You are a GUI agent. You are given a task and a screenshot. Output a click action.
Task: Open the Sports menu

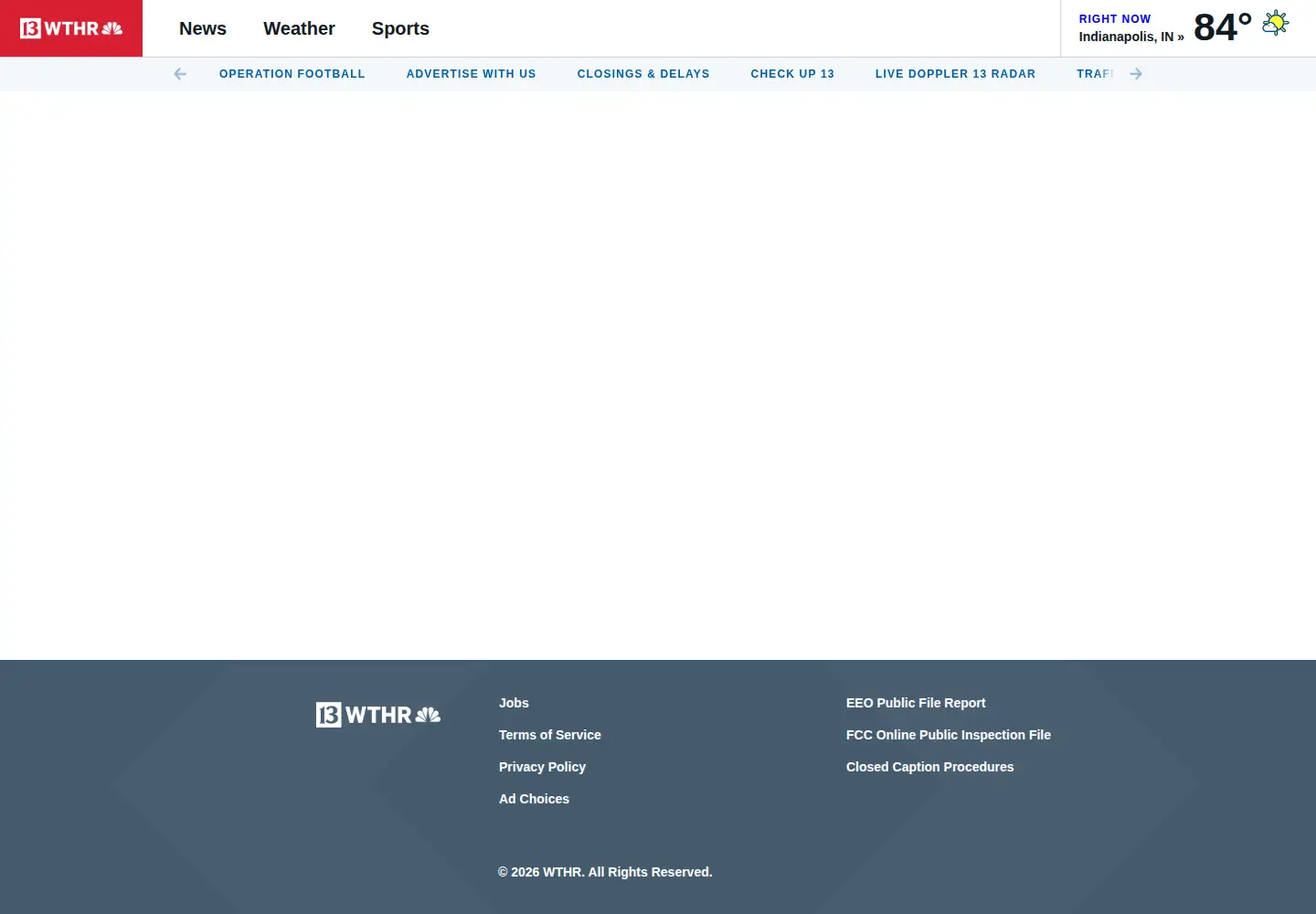(400, 28)
